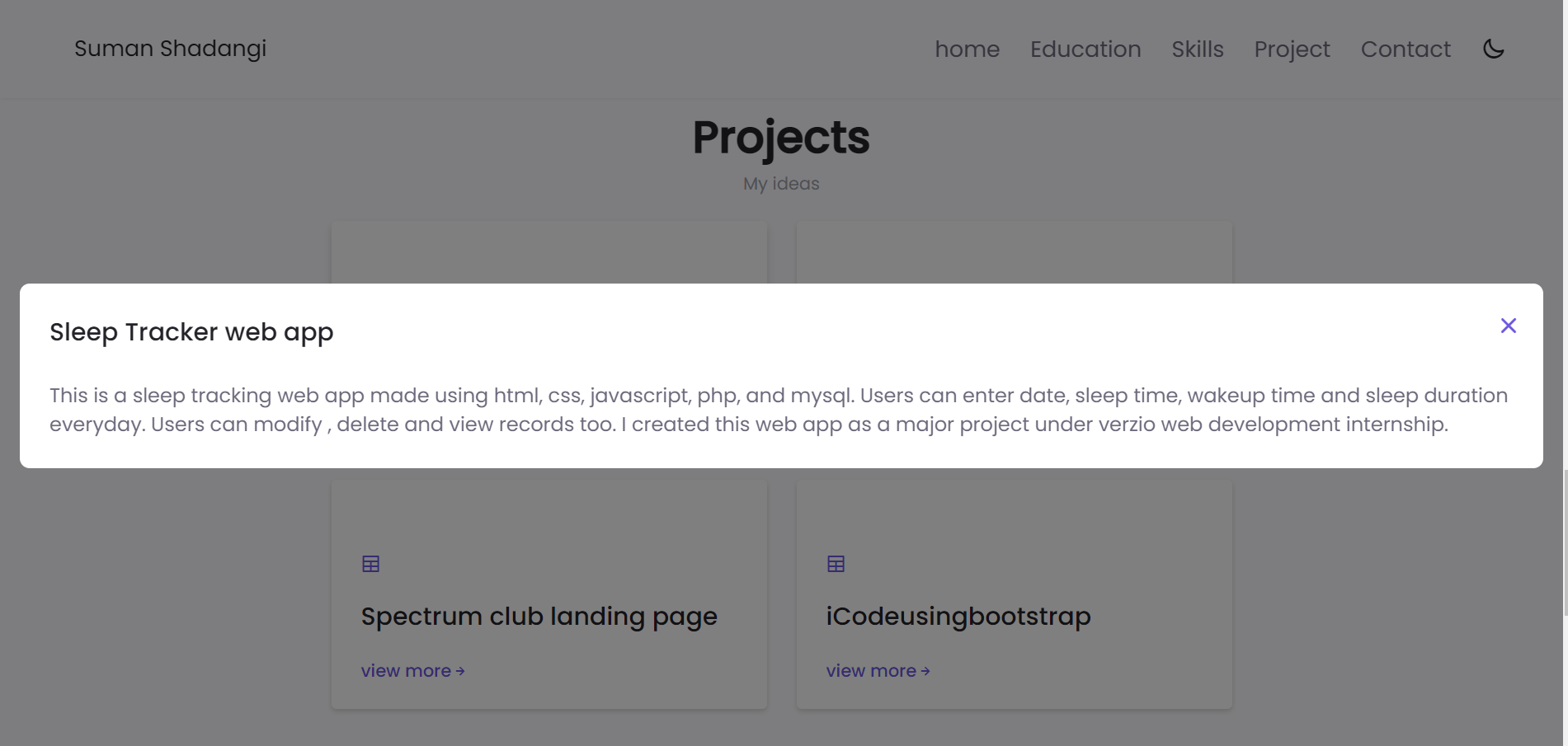Close the Sleep Tracker popup with the X
The height and width of the screenshot is (746, 1568).
[x=1509, y=326]
